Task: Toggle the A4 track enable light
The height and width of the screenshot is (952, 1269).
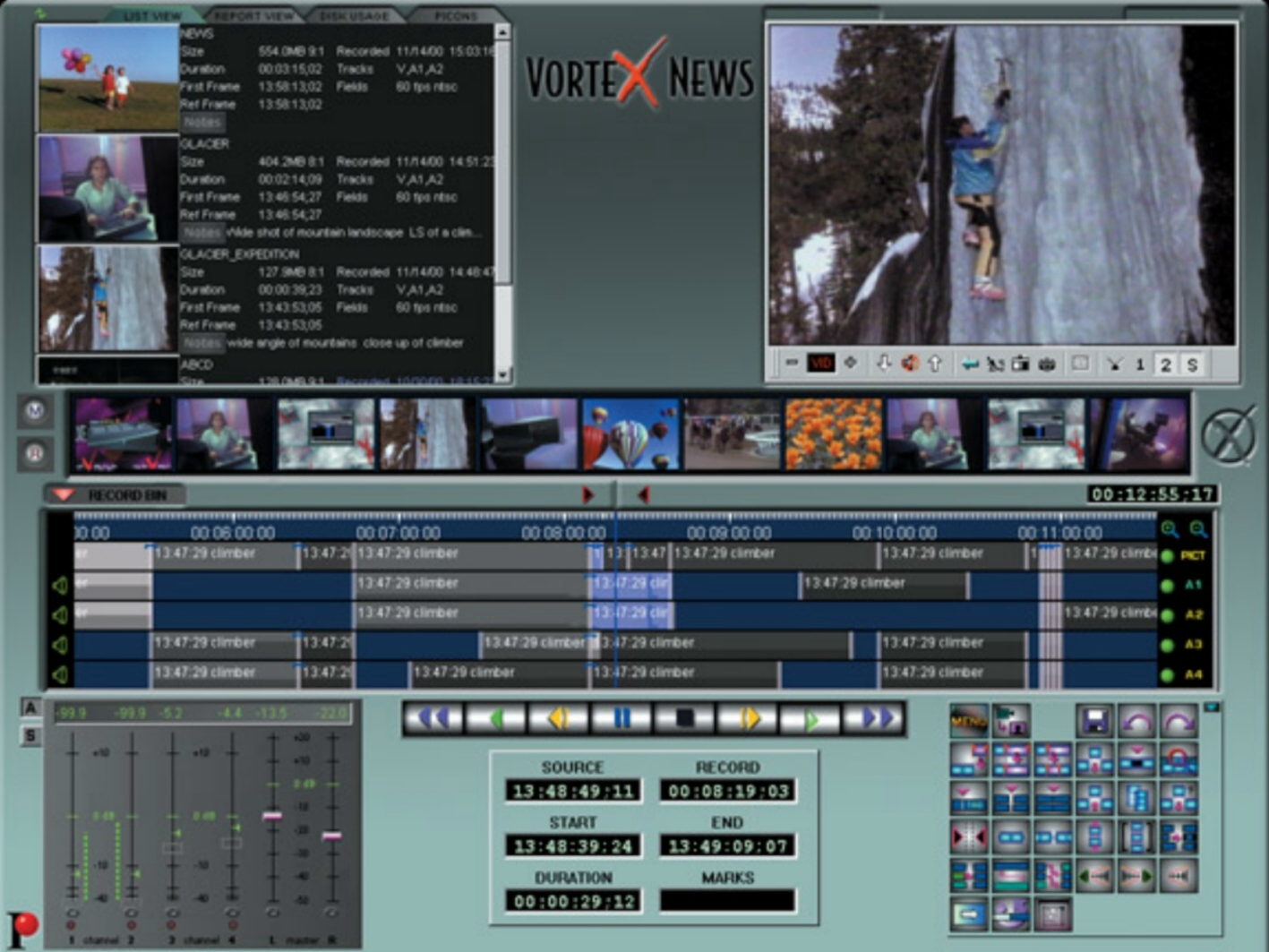Action: (x=1167, y=674)
